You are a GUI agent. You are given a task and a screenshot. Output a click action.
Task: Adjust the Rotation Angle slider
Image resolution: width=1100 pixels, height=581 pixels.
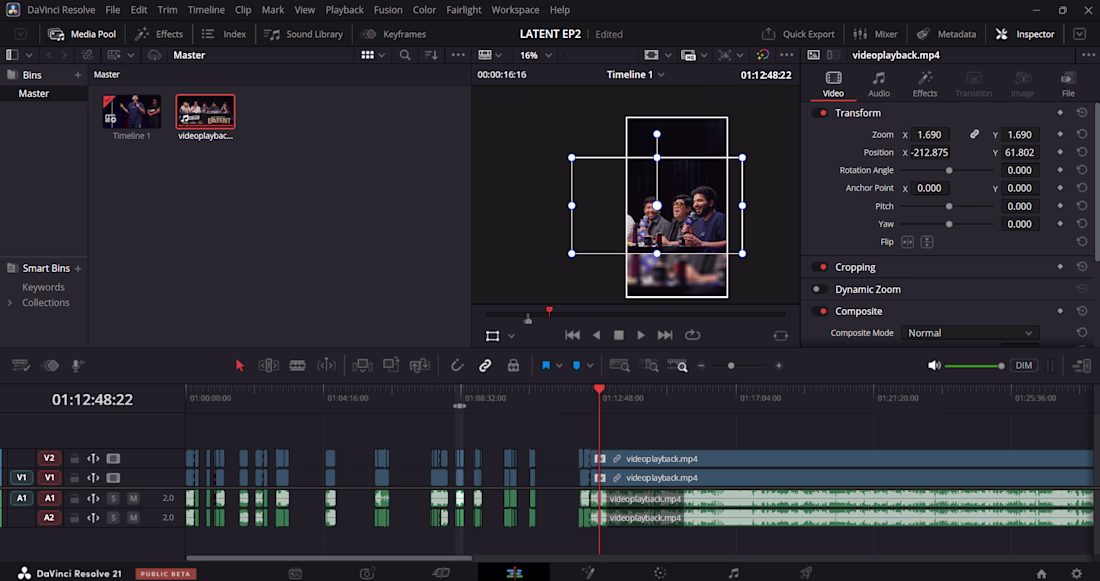coord(946,171)
